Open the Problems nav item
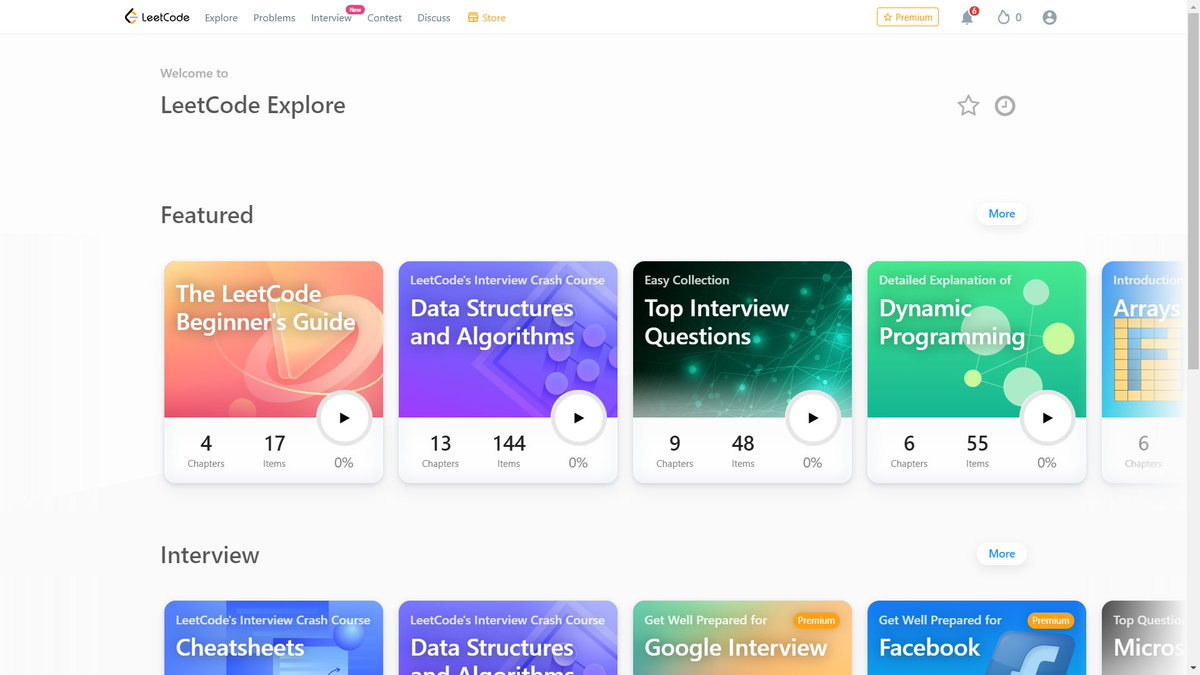The image size is (1200, 675). point(274,18)
